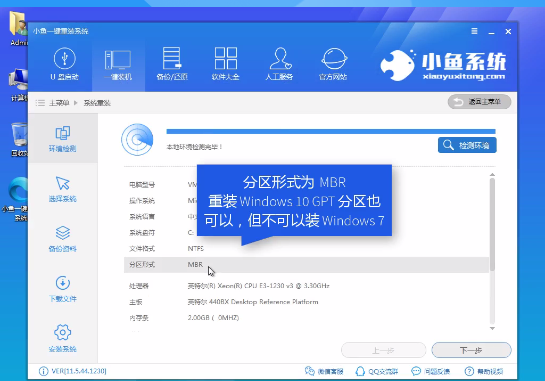Click the version info icon in status bar
The image size is (545, 381).
click(x=43, y=371)
